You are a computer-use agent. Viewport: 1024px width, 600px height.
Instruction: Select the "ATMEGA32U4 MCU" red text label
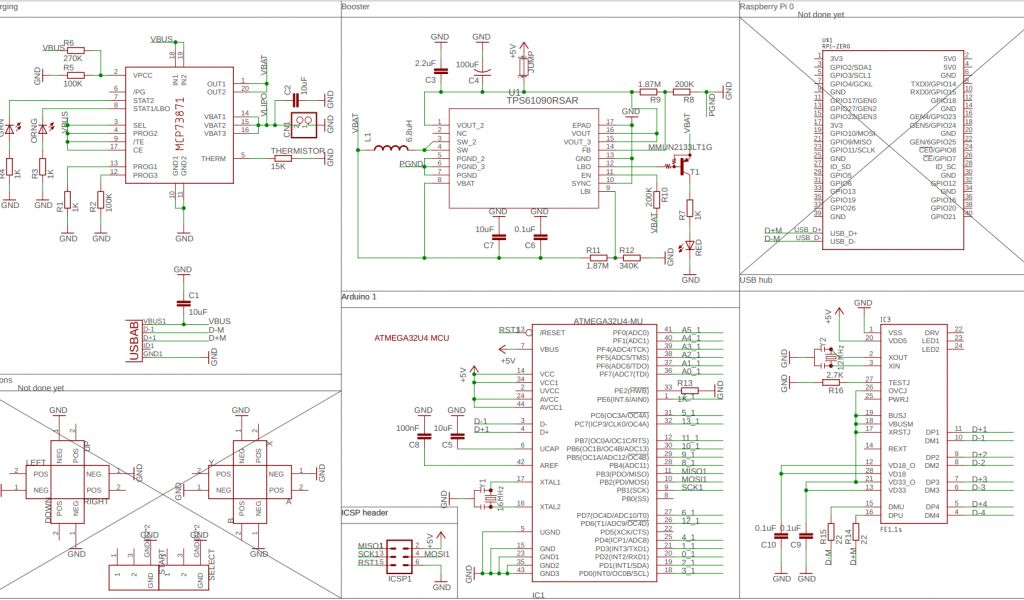(412, 339)
